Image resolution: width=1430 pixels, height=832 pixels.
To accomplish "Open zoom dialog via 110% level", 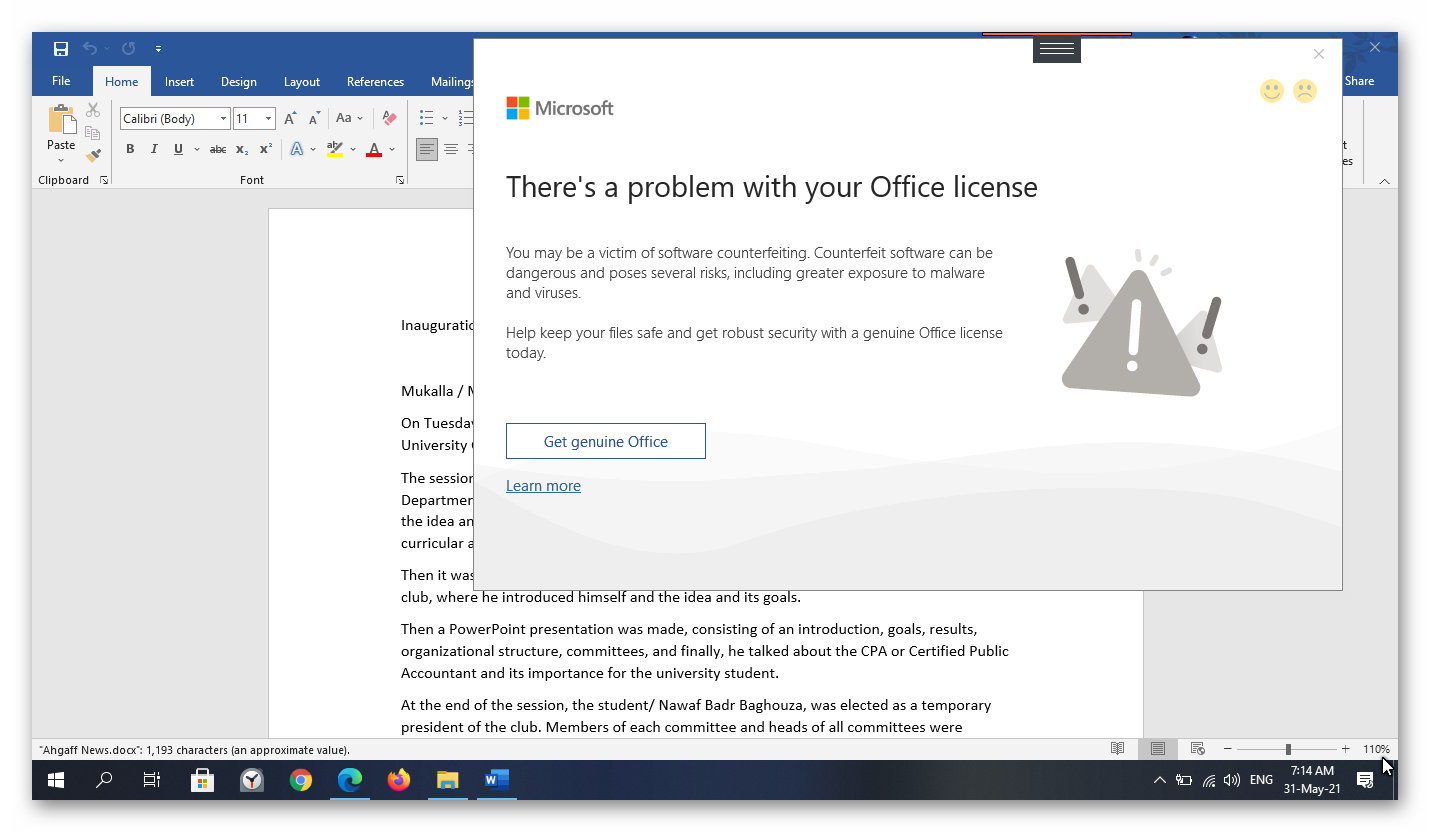I will (1376, 749).
